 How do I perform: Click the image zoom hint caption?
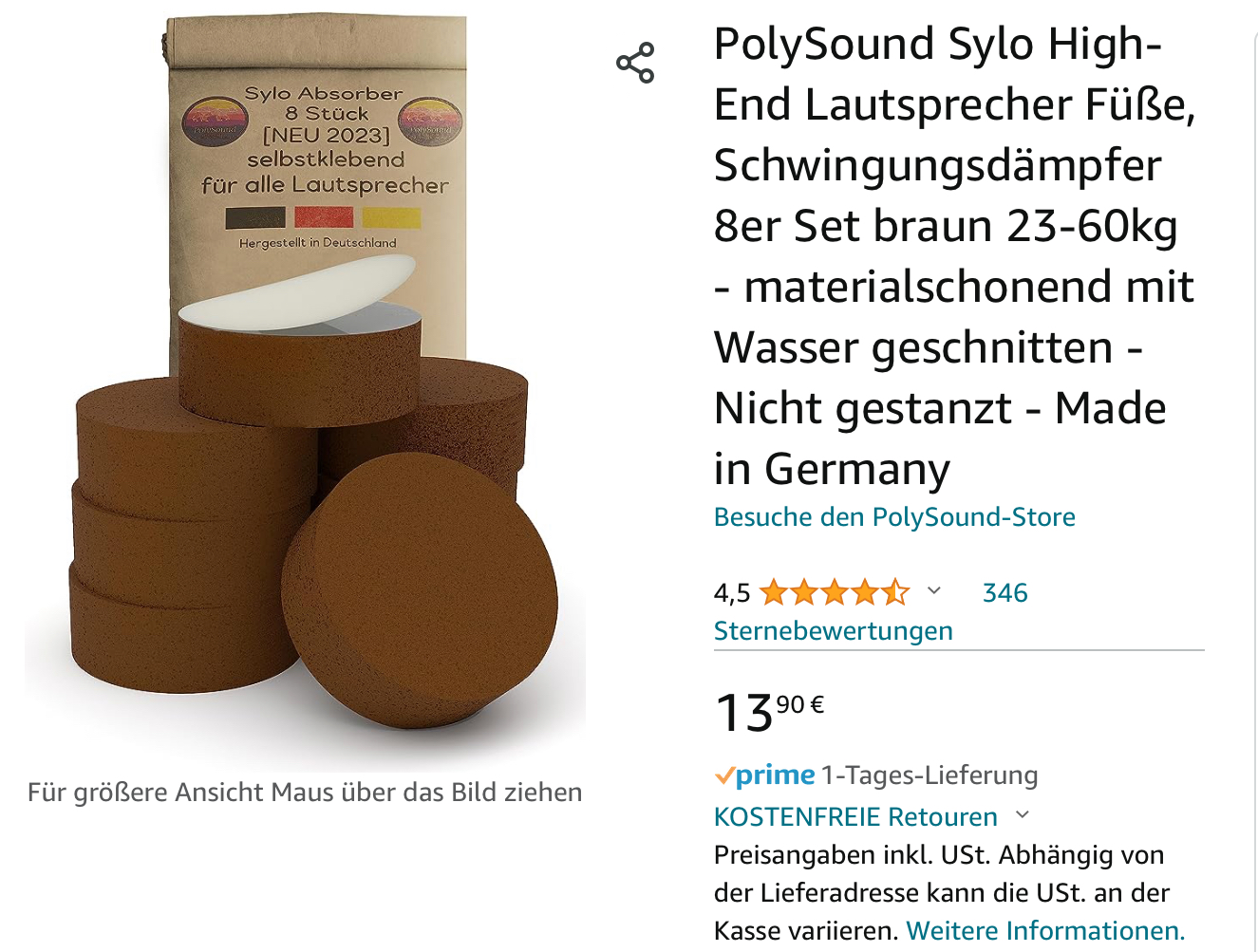coord(305,793)
